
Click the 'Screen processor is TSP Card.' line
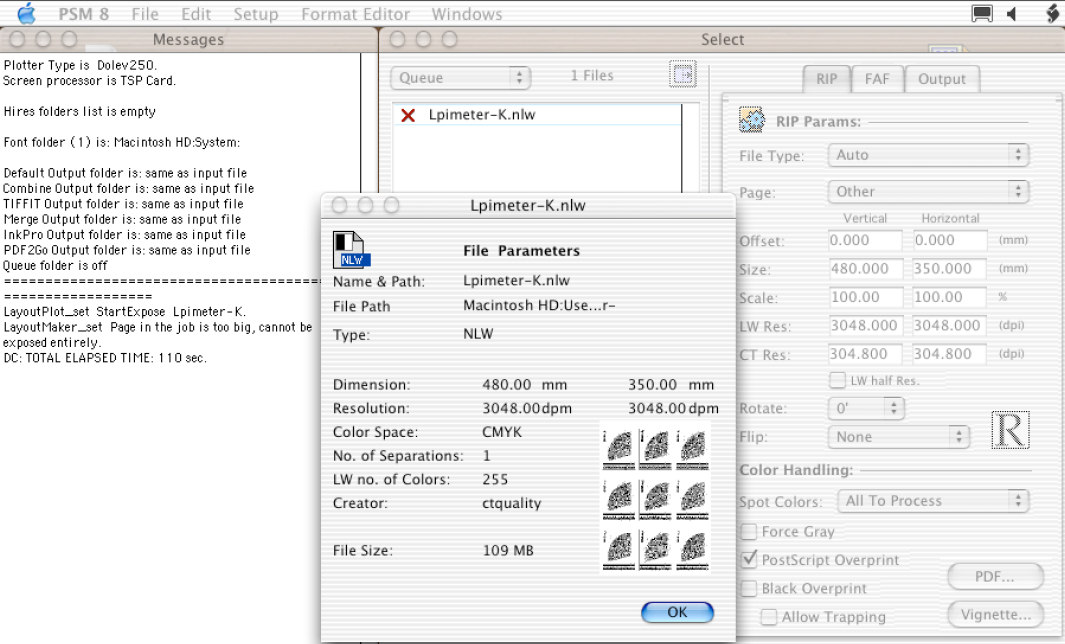tap(90, 81)
